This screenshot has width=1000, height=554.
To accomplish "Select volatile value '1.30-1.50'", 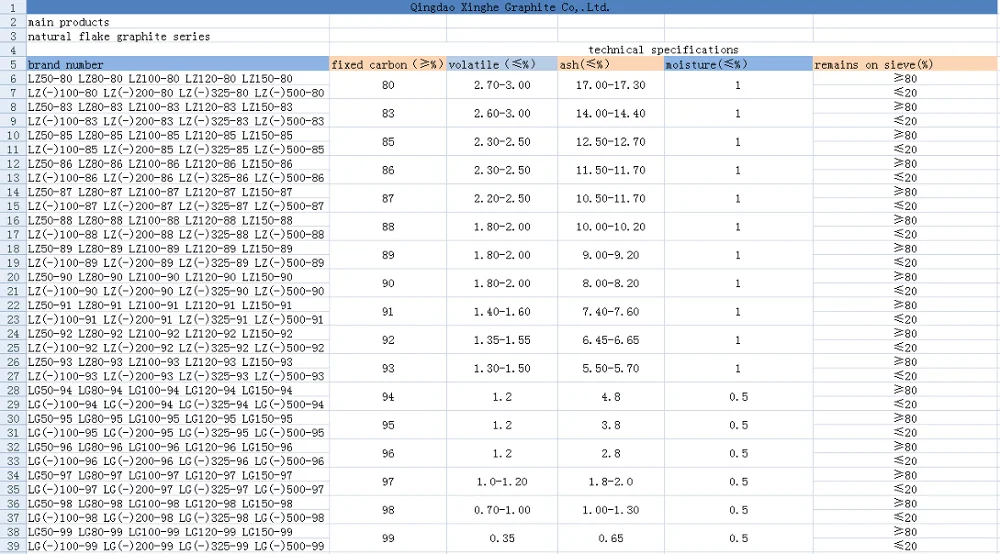I will [502, 368].
